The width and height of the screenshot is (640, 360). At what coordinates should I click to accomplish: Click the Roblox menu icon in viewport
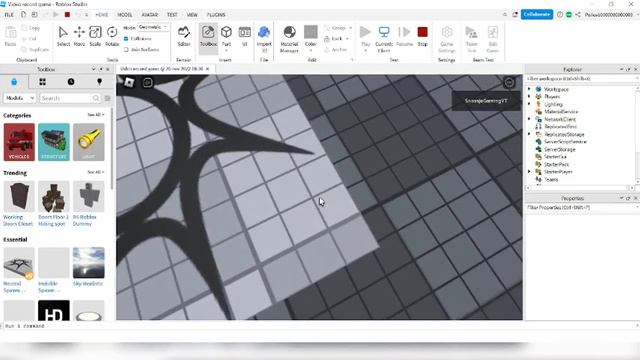point(129,82)
